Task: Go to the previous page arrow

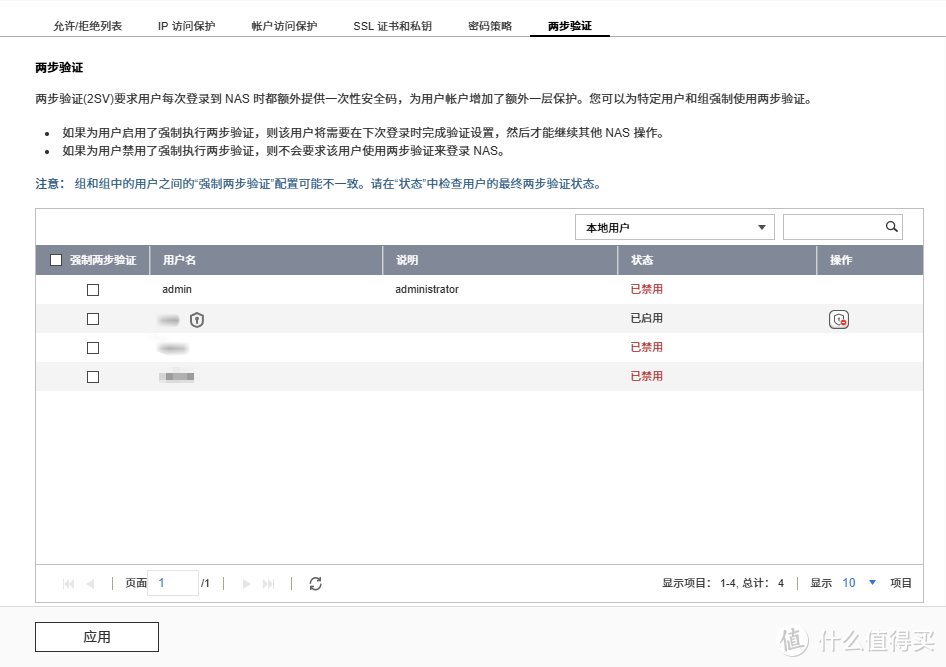Action: pos(90,583)
